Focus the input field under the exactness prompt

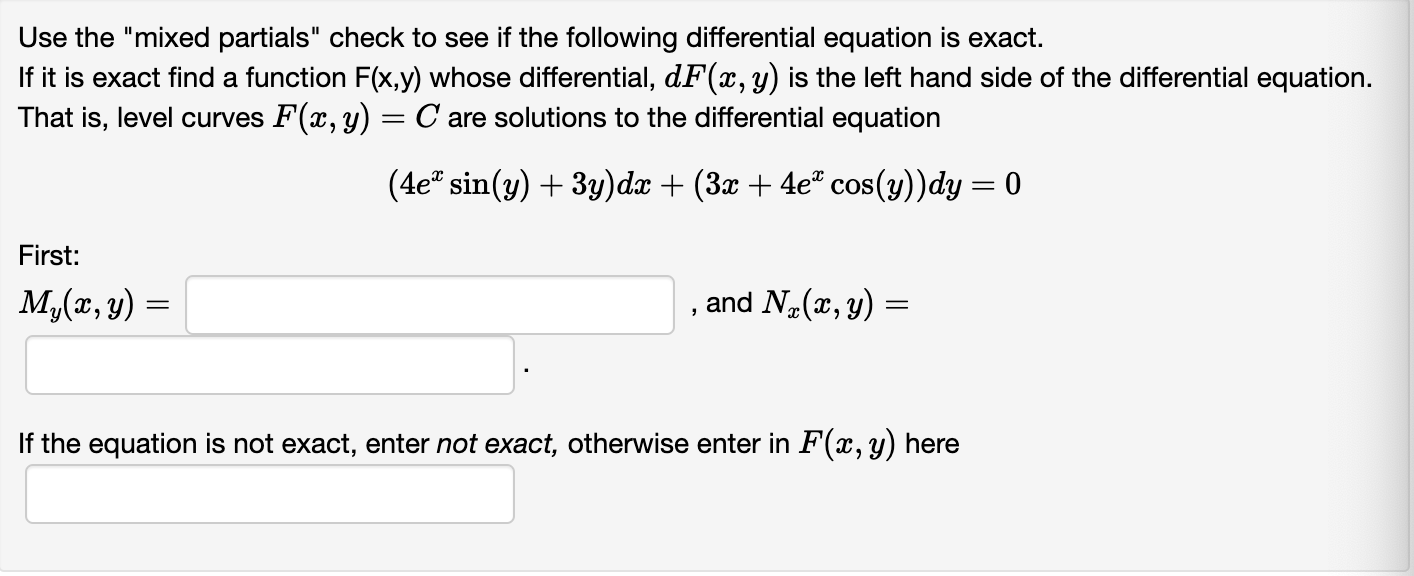[270, 494]
